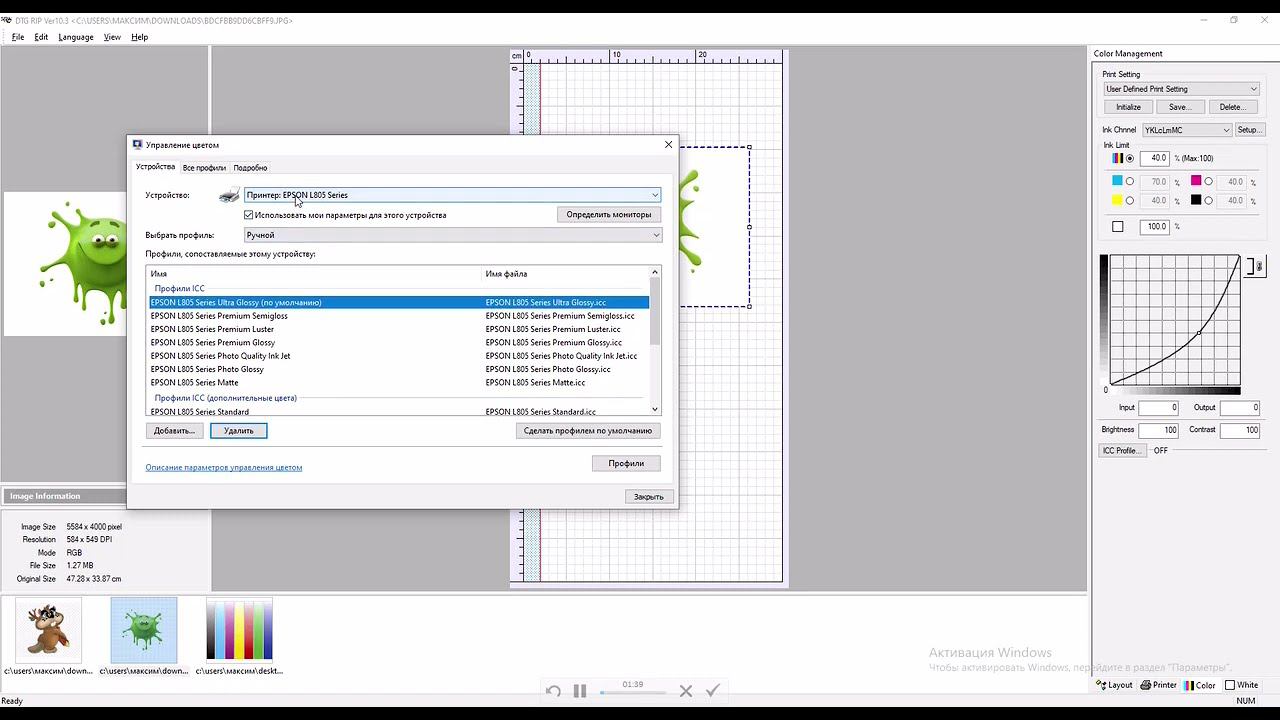Click the yellow ink color swatch
This screenshot has height=720, width=1280.
1118,200
